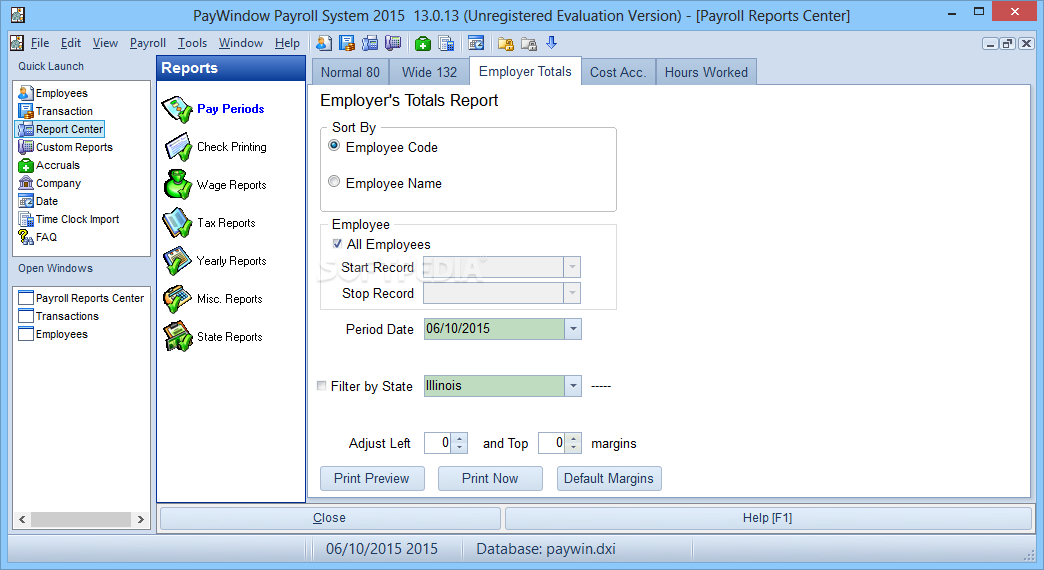Click the Adjust Left margin value field
This screenshot has height=570, width=1044.
pos(438,443)
